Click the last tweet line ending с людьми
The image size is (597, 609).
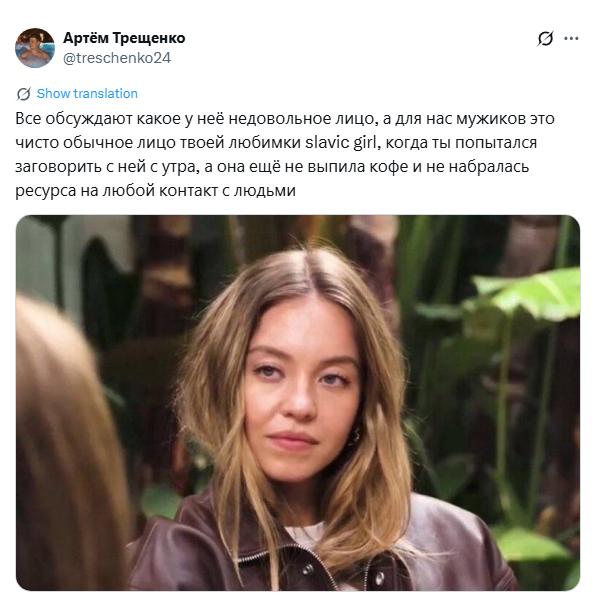click(x=155, y=190)
